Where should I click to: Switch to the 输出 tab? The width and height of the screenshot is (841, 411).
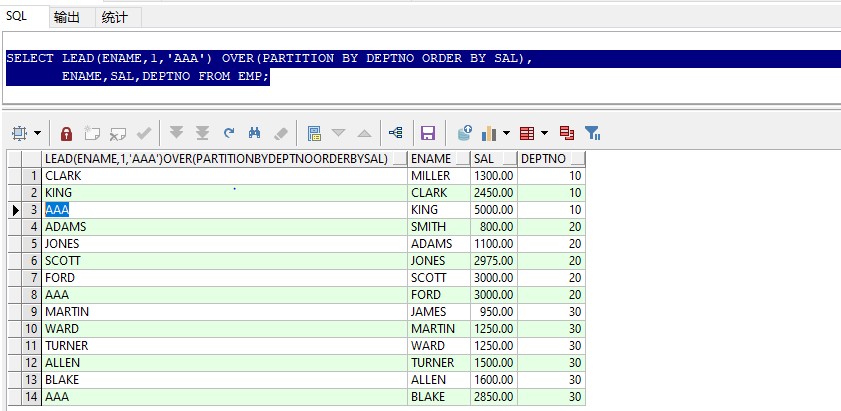pyautogui.click(x=68, y=17)
